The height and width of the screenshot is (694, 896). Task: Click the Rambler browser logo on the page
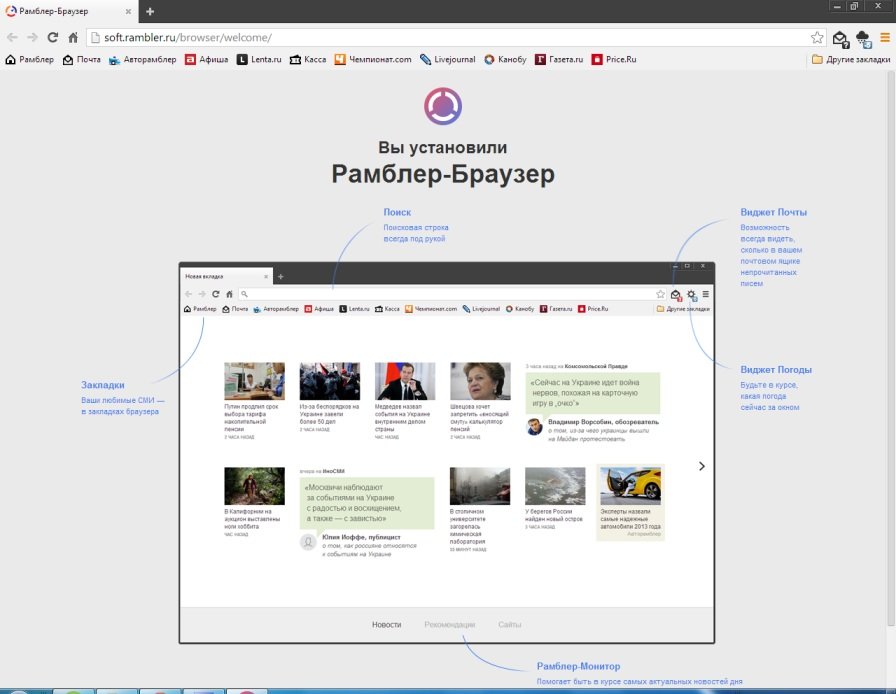[442, 106]
